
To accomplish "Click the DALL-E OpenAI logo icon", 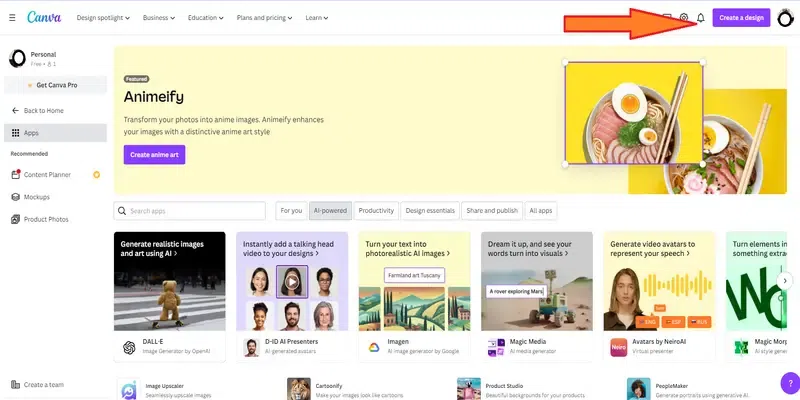I will (129, 347).
